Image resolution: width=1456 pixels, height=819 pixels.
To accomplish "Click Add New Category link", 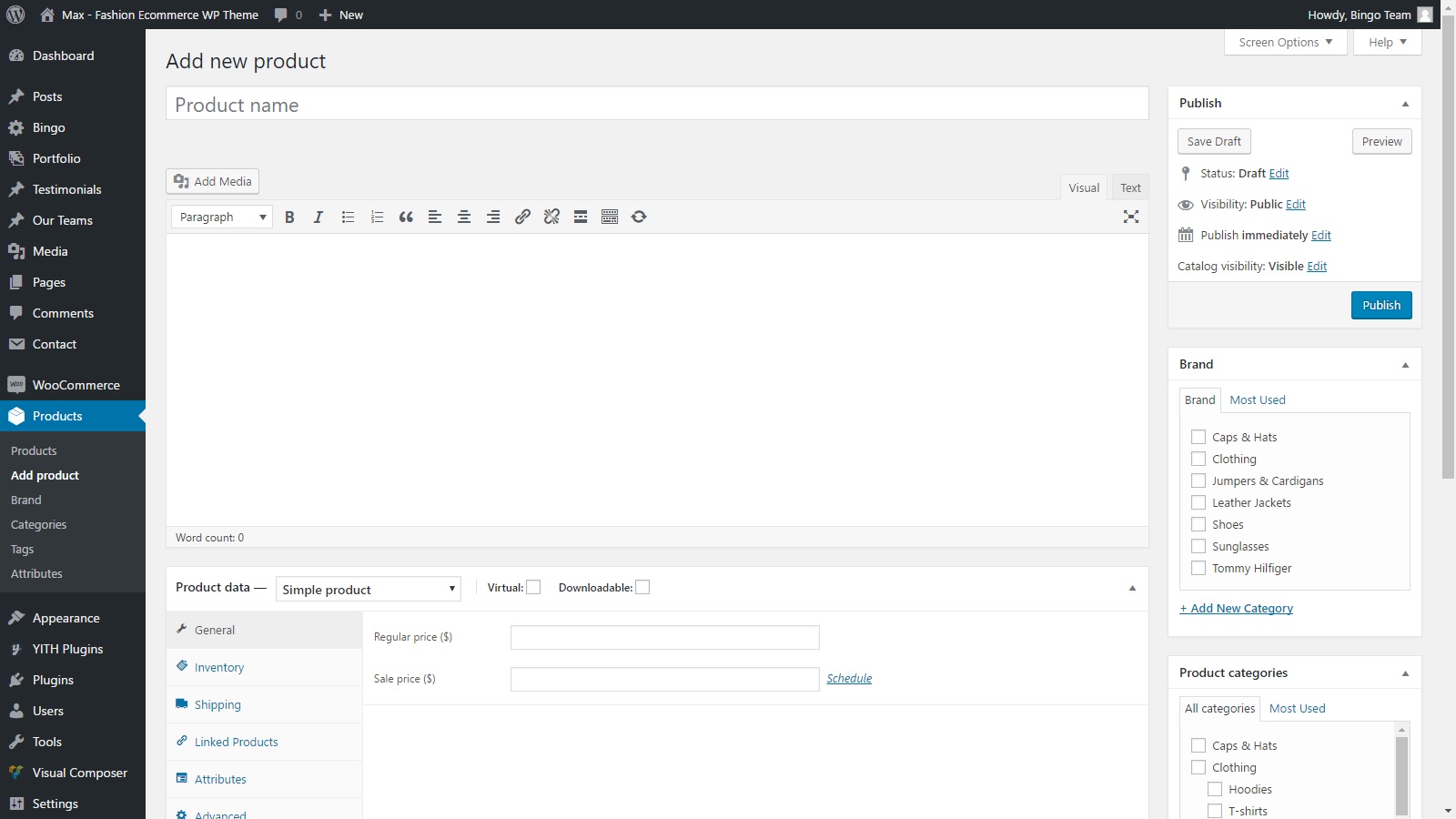I will [x=1236, y=608].
